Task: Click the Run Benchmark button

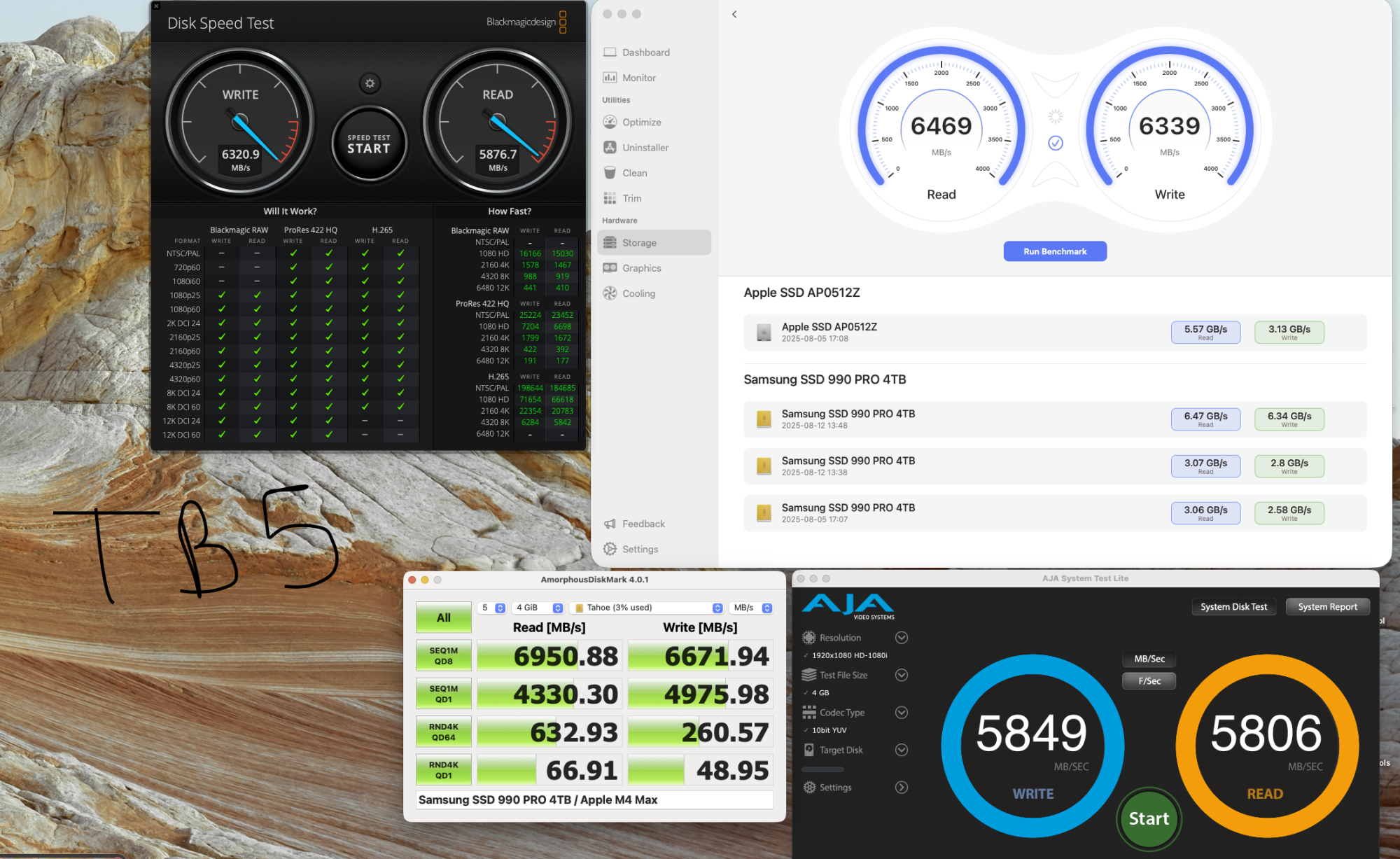Action: click(1055, 251)
